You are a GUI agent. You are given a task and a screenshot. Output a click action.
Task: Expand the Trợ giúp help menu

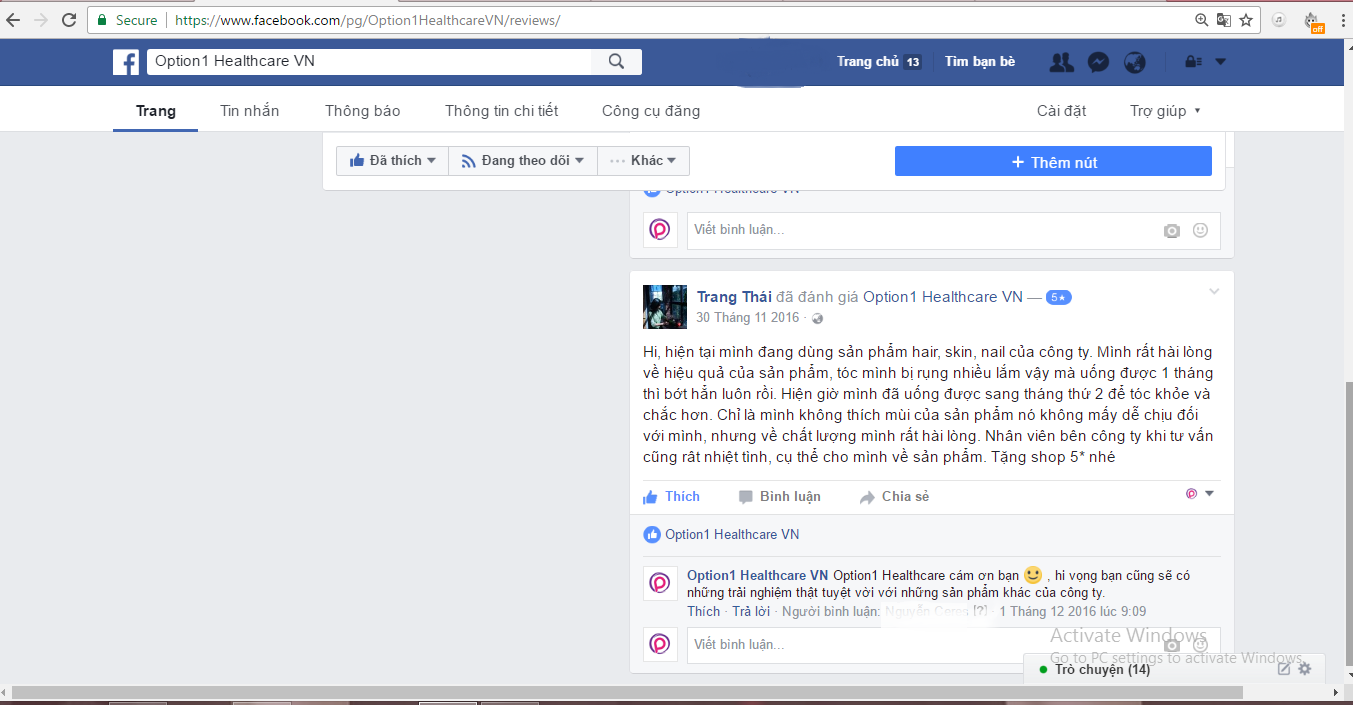(1165, 111)
